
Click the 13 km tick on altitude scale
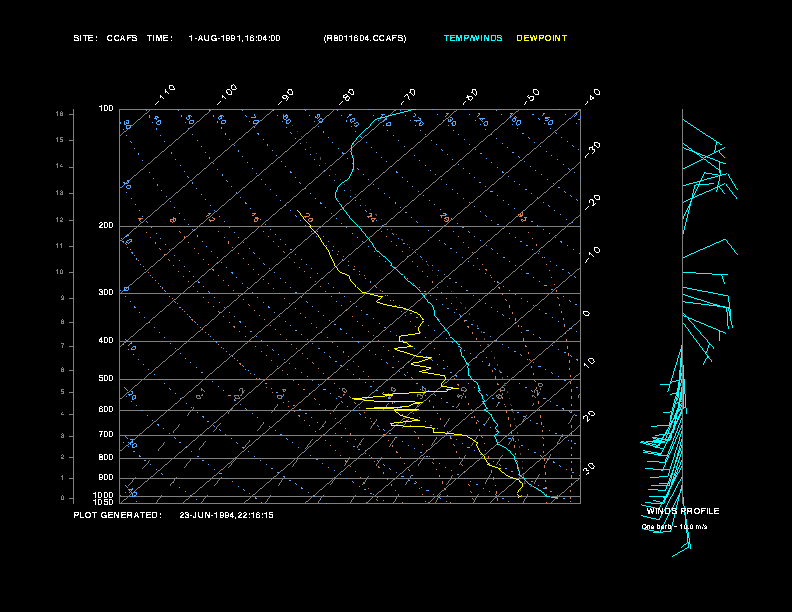click(60, 193)
